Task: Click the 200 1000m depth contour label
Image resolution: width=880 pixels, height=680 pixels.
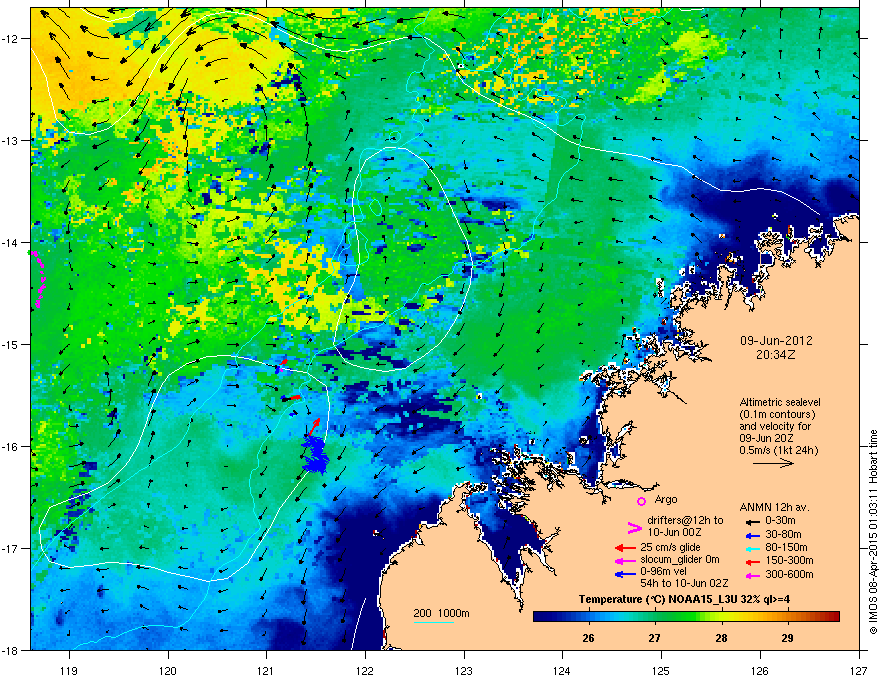Action: 441,613
